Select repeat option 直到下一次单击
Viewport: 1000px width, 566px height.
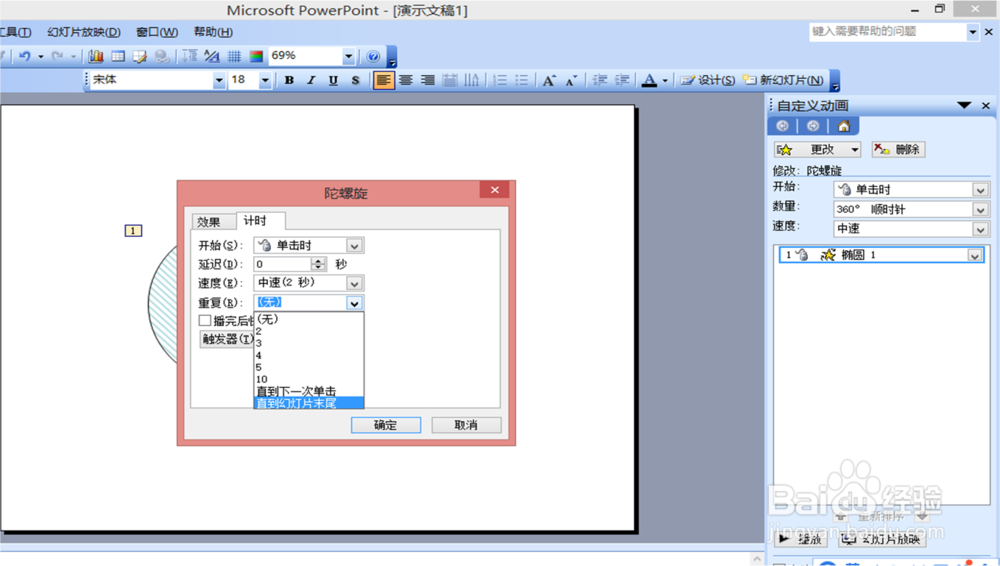pos(309,391)
